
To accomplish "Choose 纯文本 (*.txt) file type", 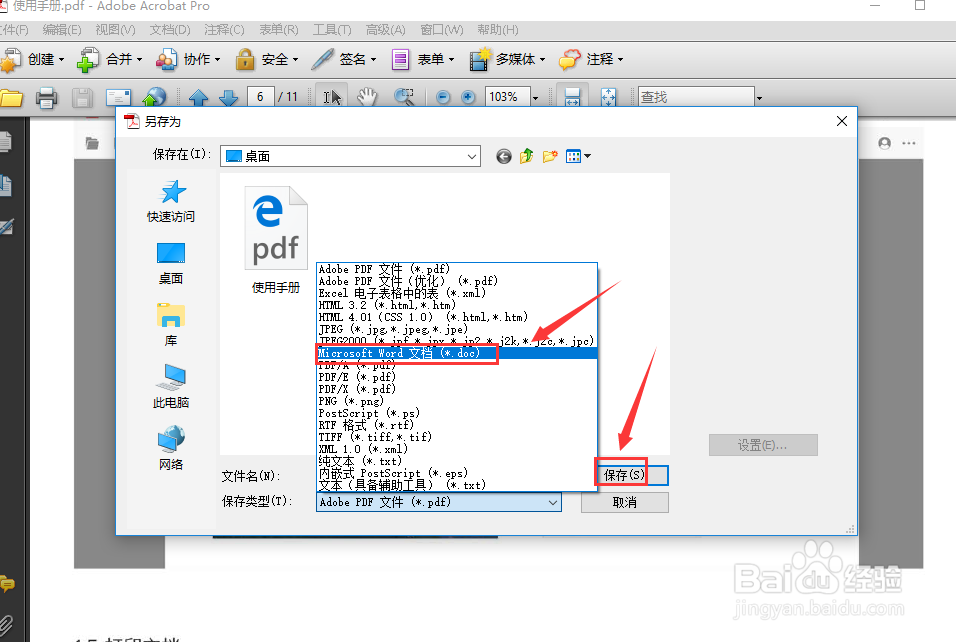I will pyautogui.click(x=457, y=461).
